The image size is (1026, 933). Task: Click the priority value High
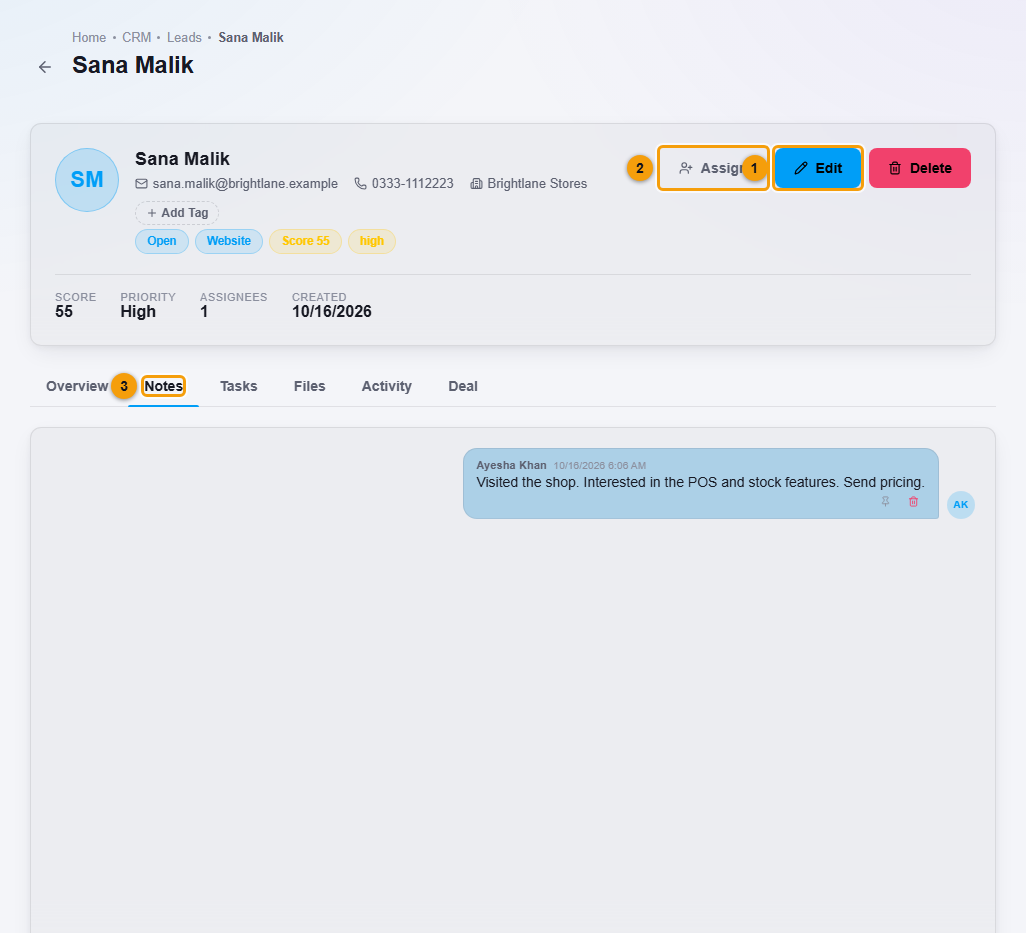[x=138, y=311]
